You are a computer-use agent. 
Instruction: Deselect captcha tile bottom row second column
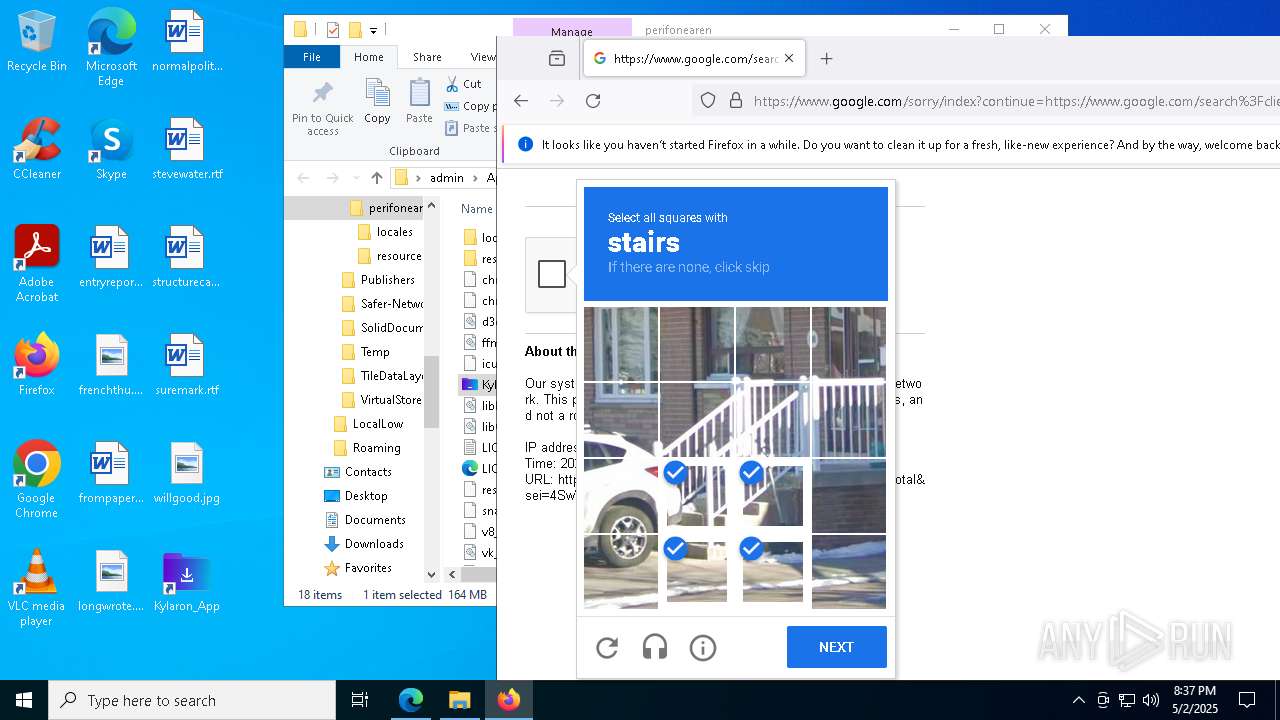tap(697, 572)
